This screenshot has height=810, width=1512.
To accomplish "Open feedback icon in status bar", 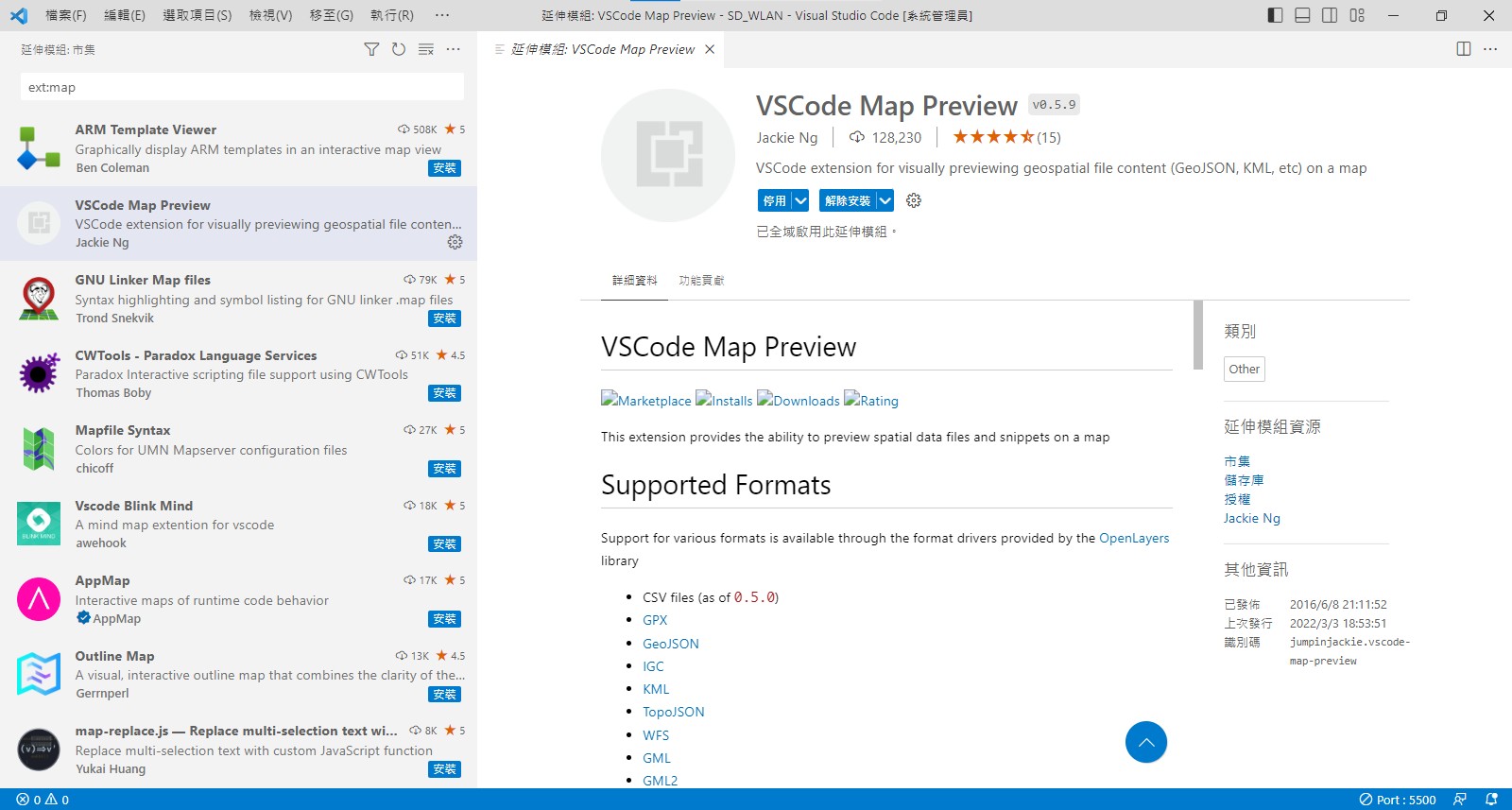I will coord(1460,800).
